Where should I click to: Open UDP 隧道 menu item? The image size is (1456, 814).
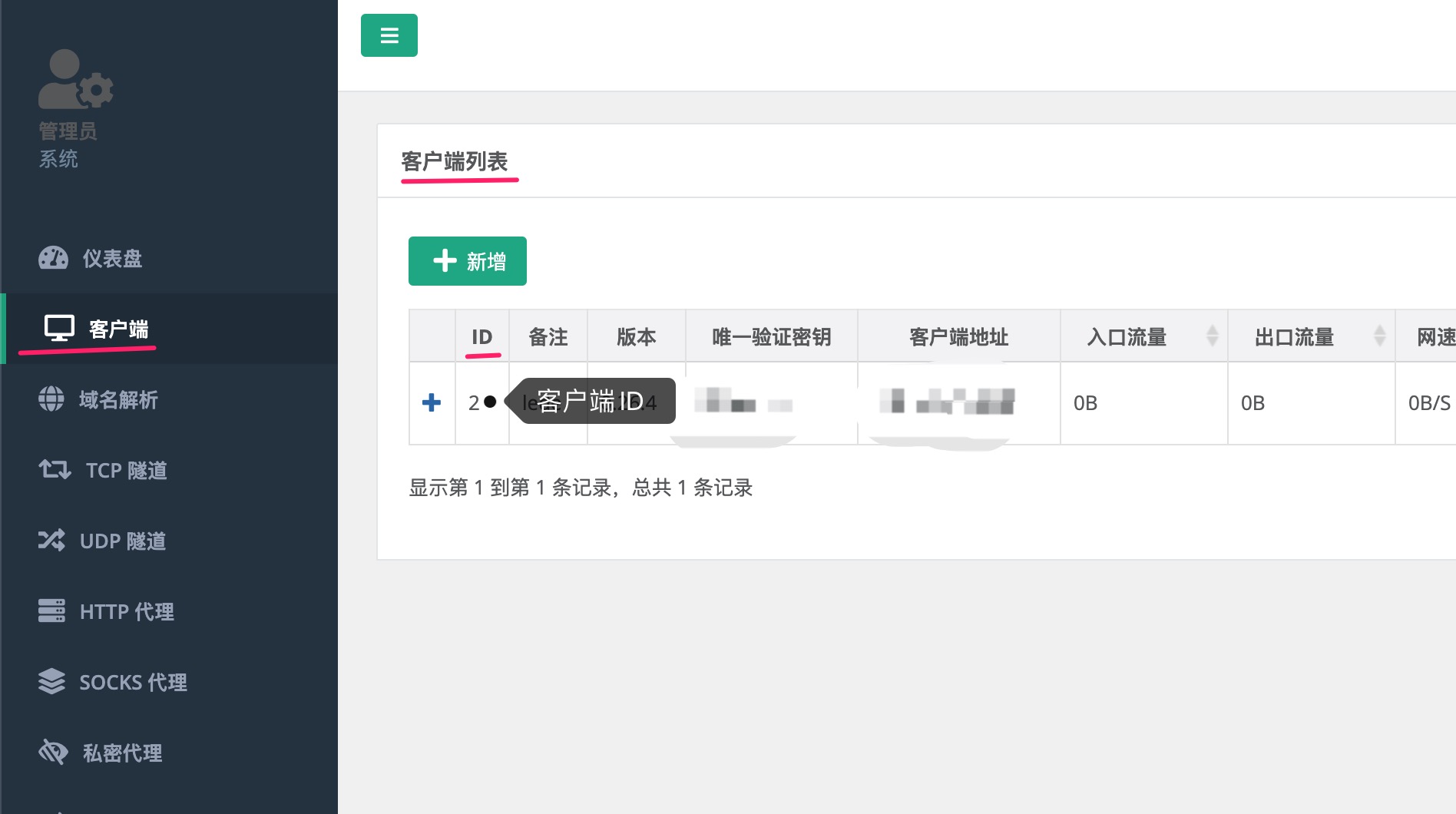pos(169,541)
